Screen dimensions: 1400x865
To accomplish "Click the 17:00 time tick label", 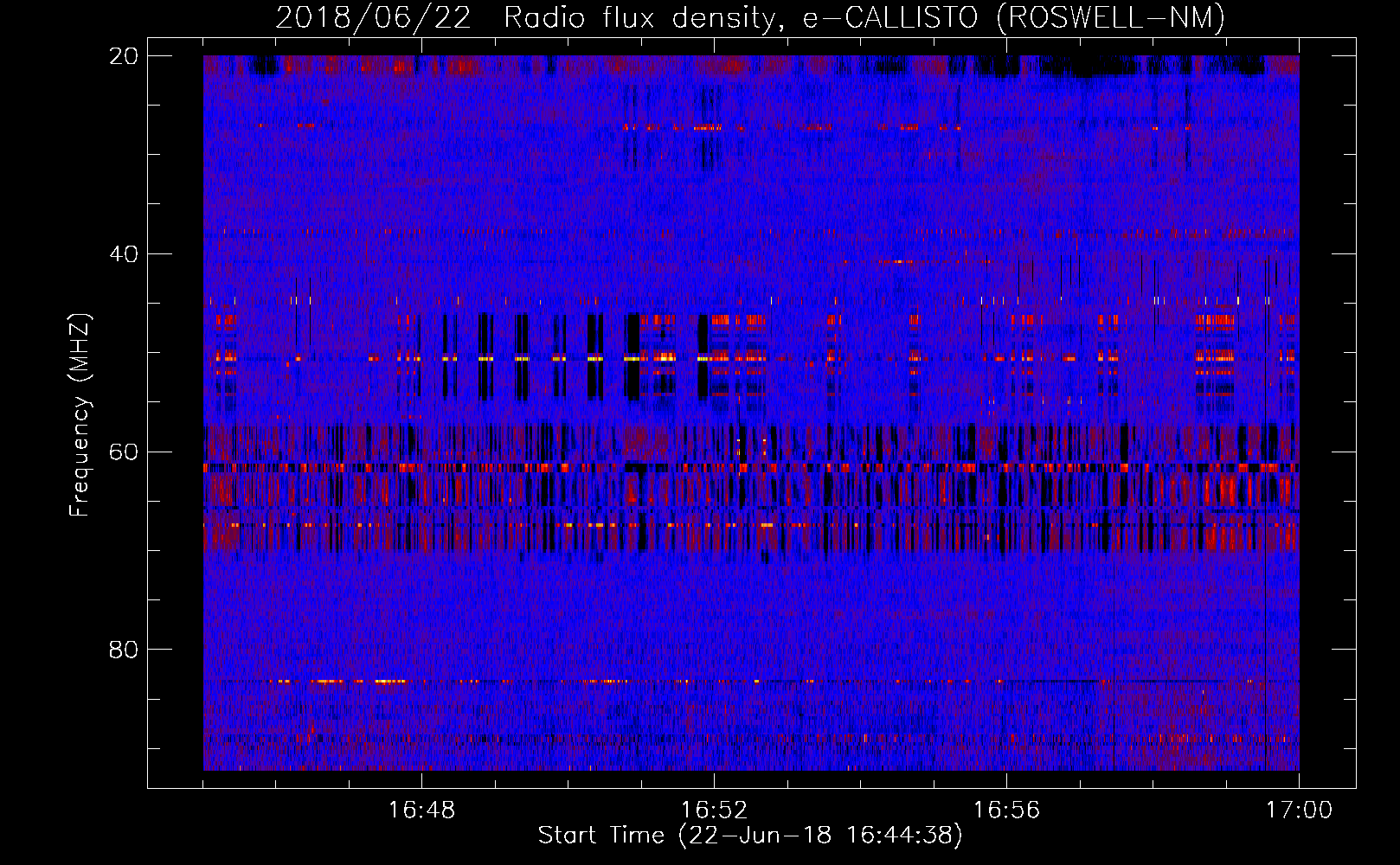I will tap(1299, 811).
